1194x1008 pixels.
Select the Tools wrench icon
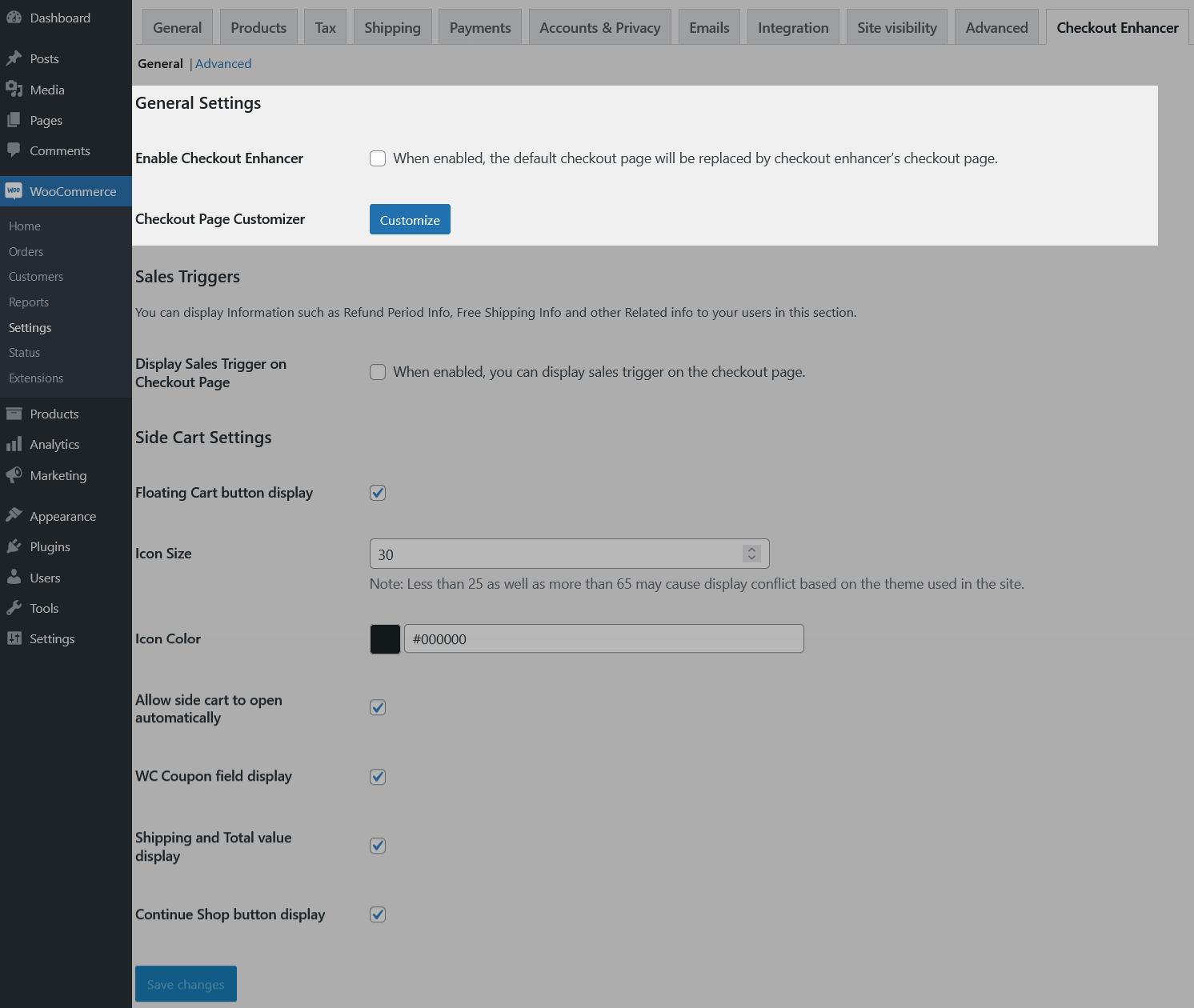coord(14,607)
